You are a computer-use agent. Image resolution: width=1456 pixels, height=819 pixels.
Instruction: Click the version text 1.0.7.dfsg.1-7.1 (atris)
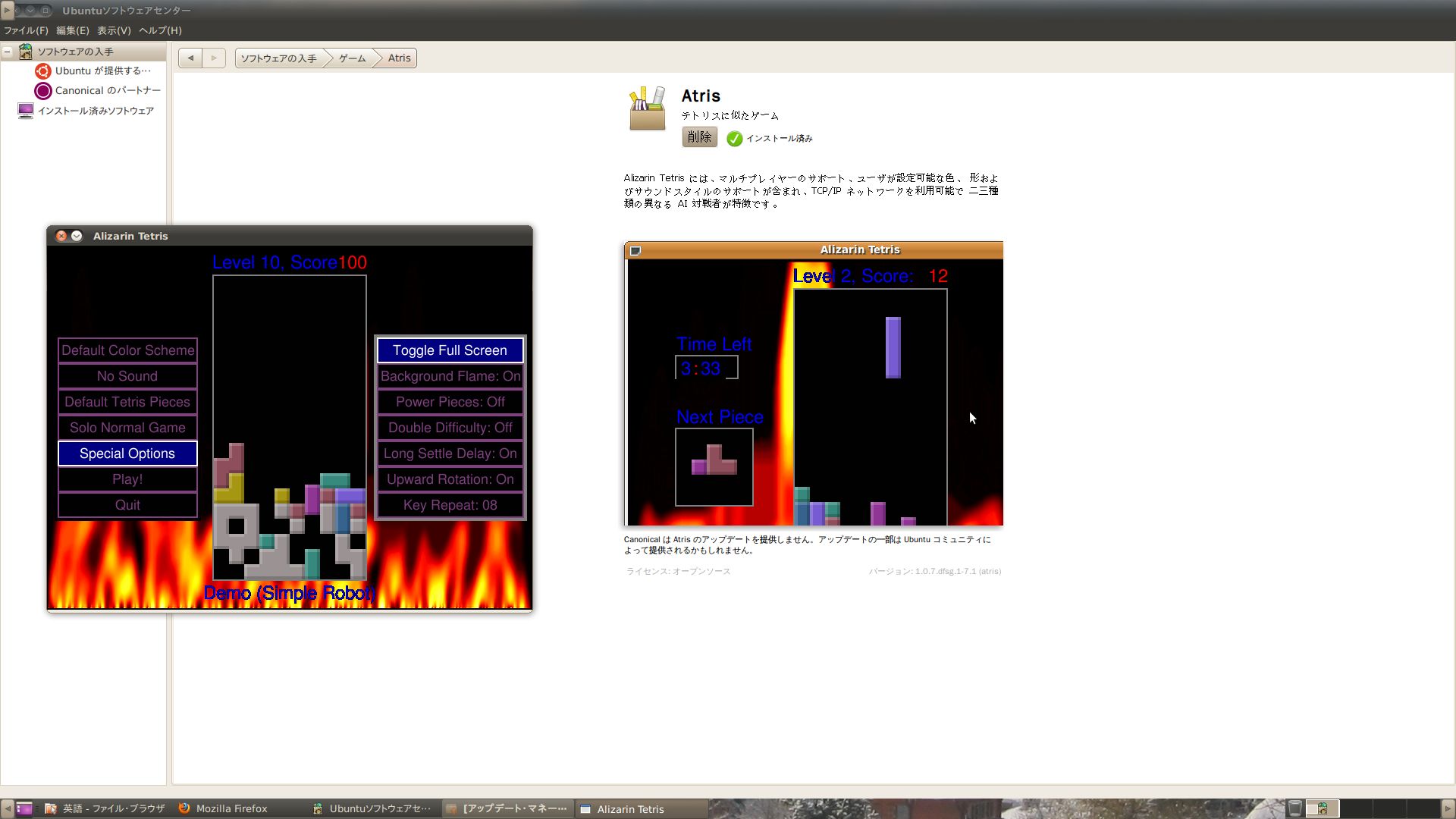(x=935, y=572)
